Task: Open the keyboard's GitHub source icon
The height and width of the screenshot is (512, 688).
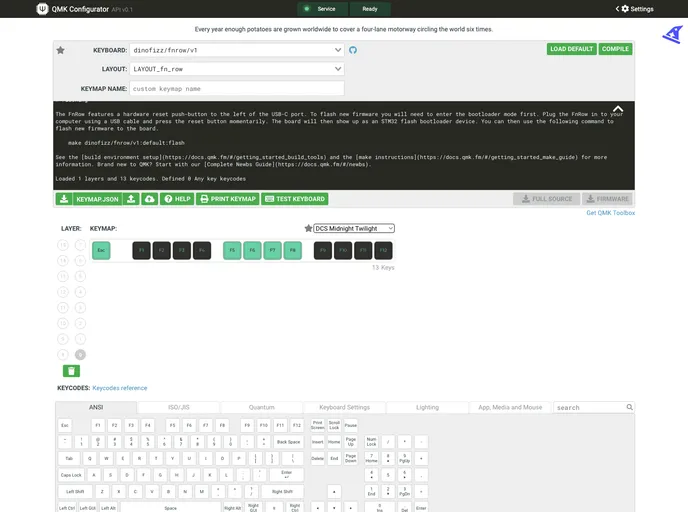Action: point(353,50)
